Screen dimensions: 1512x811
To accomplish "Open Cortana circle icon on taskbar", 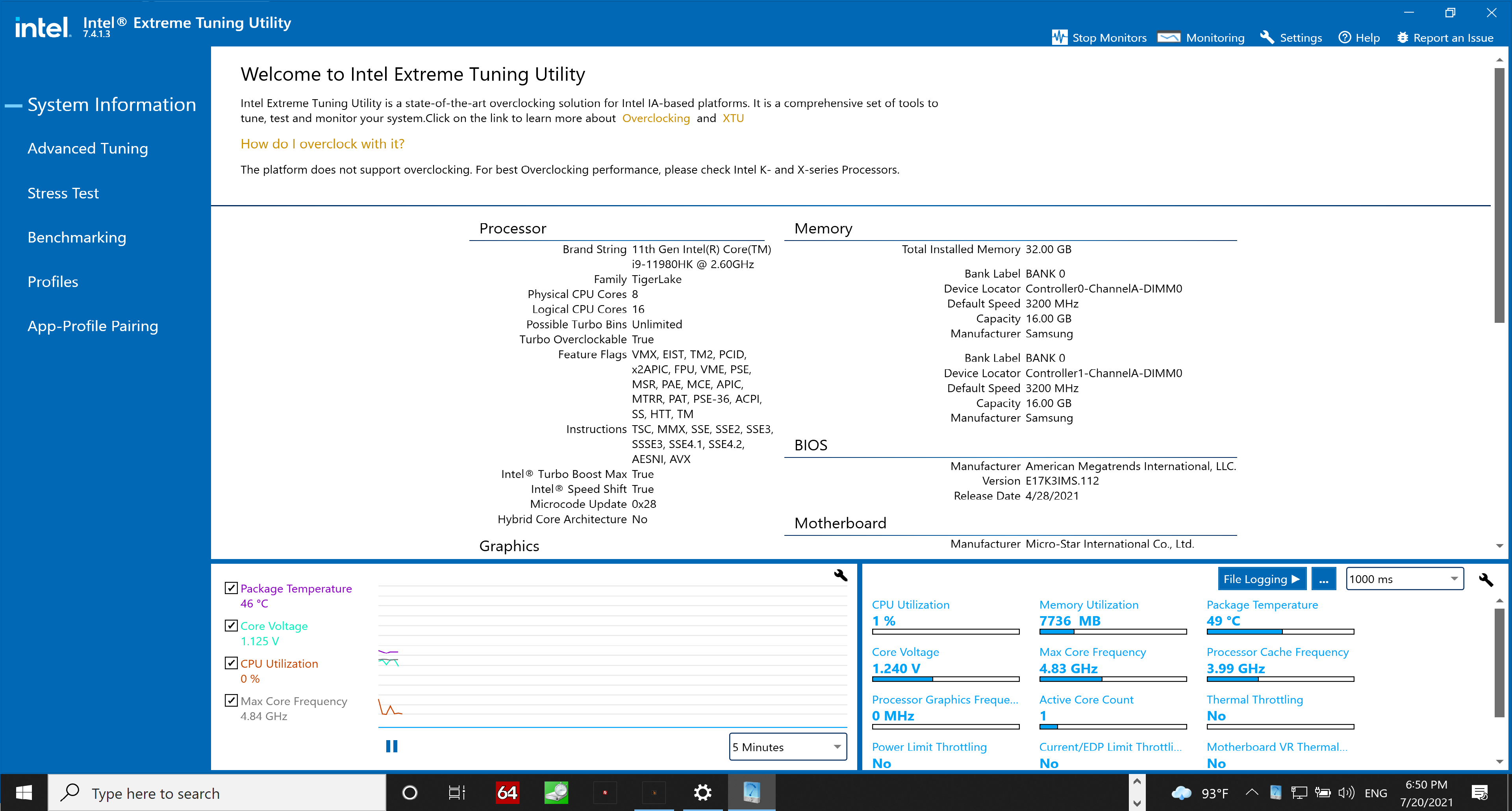I will pos(409,793).
